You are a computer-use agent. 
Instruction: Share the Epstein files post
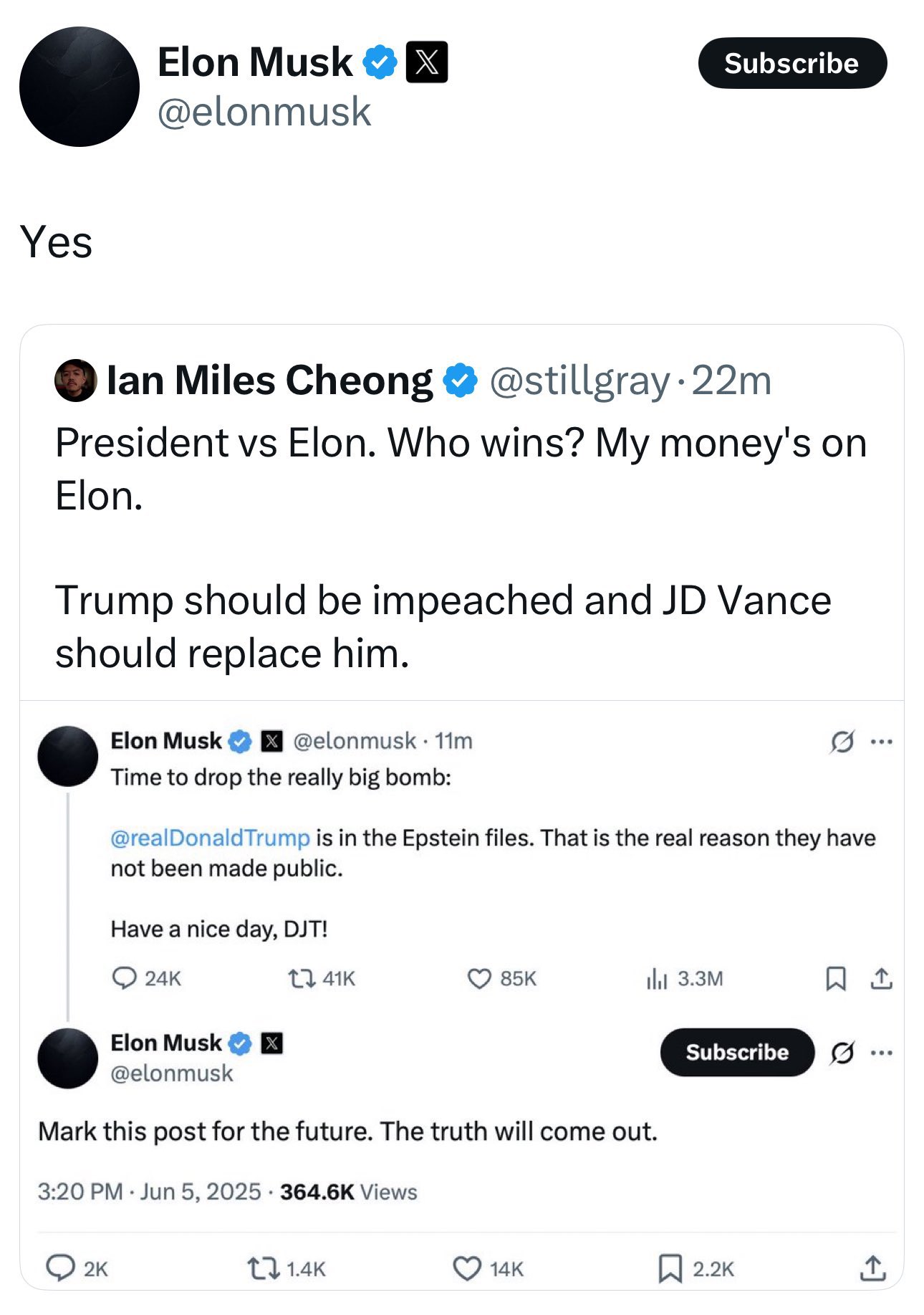coord(881,978)
